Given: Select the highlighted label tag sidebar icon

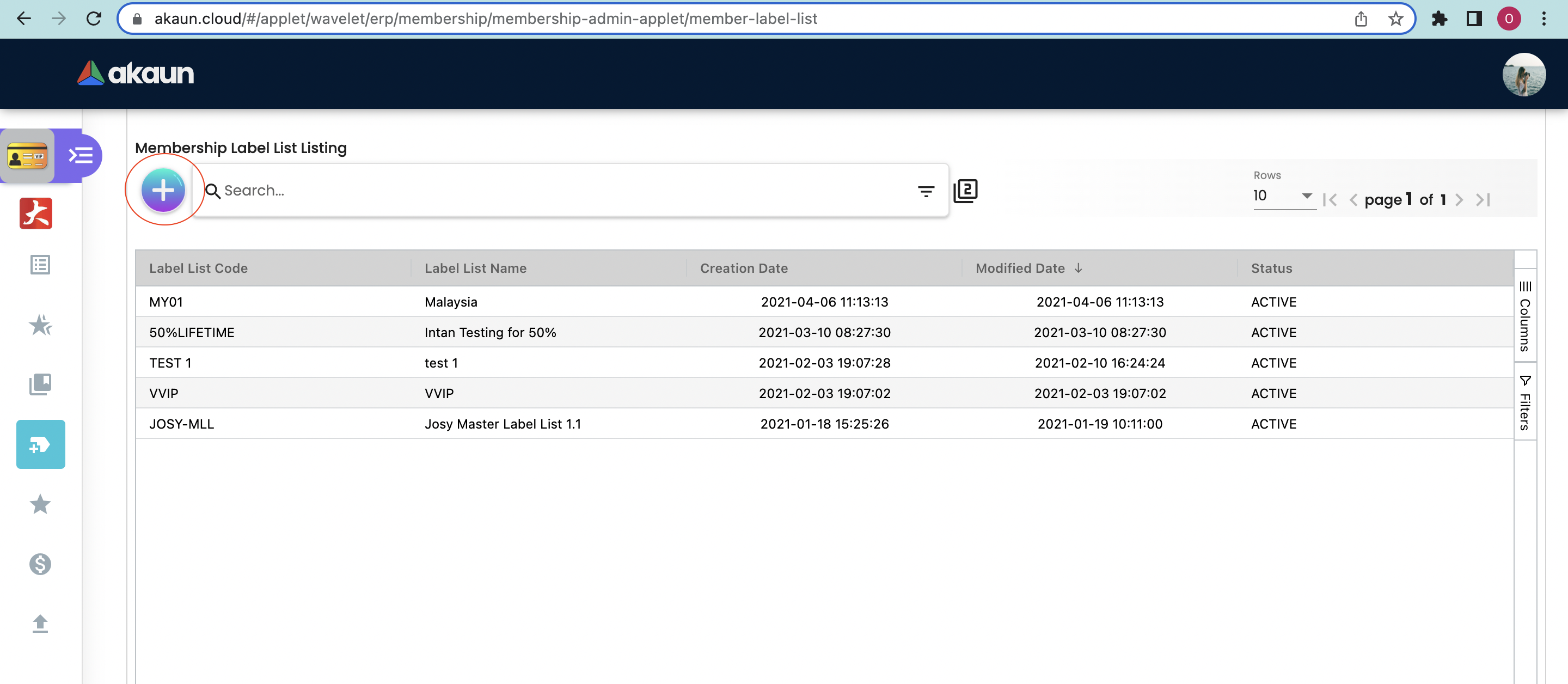Looking at the screenshot, I should click(x=40, y=444).
